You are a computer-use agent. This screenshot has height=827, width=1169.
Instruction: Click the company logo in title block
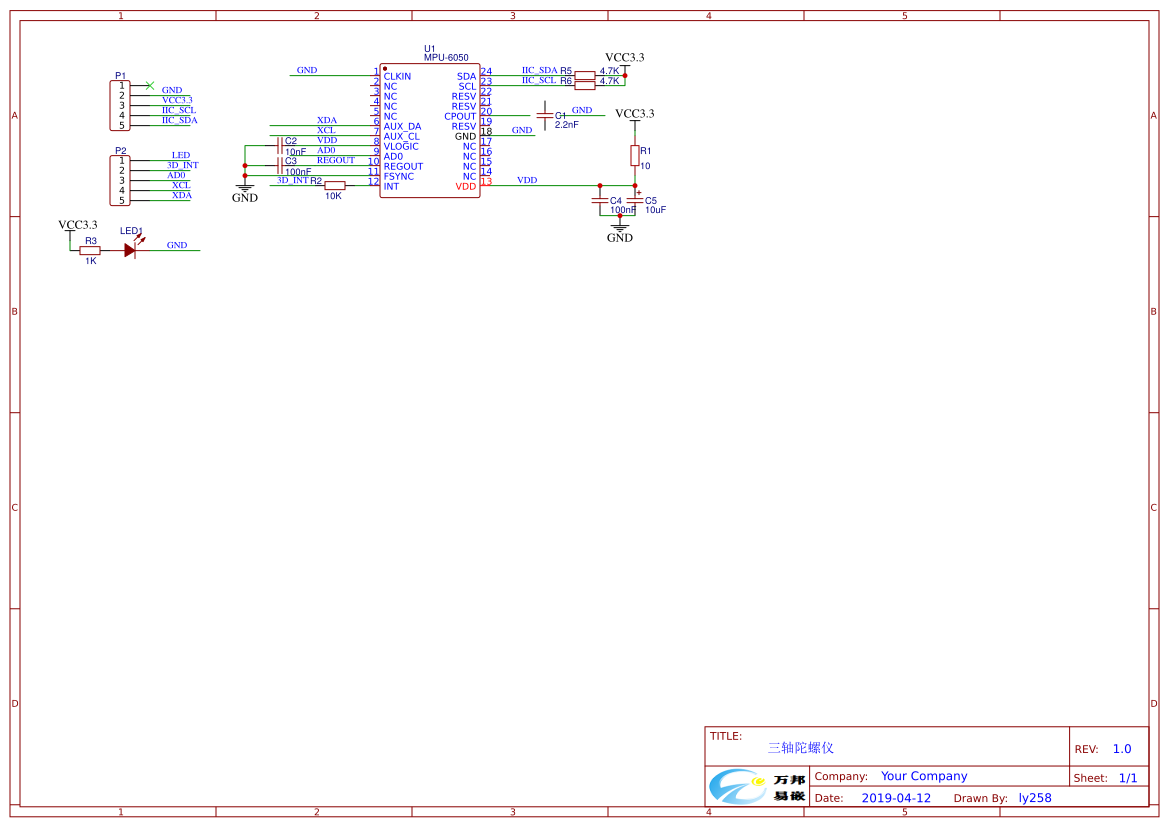757,787
